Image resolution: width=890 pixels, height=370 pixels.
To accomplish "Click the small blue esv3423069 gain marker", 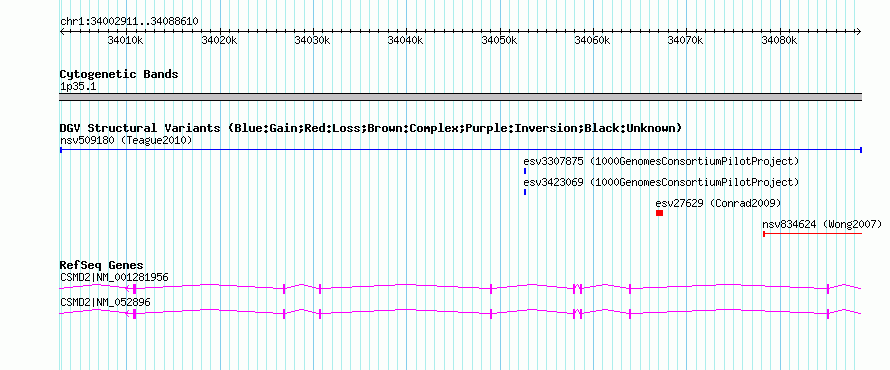I will [525, 192].
